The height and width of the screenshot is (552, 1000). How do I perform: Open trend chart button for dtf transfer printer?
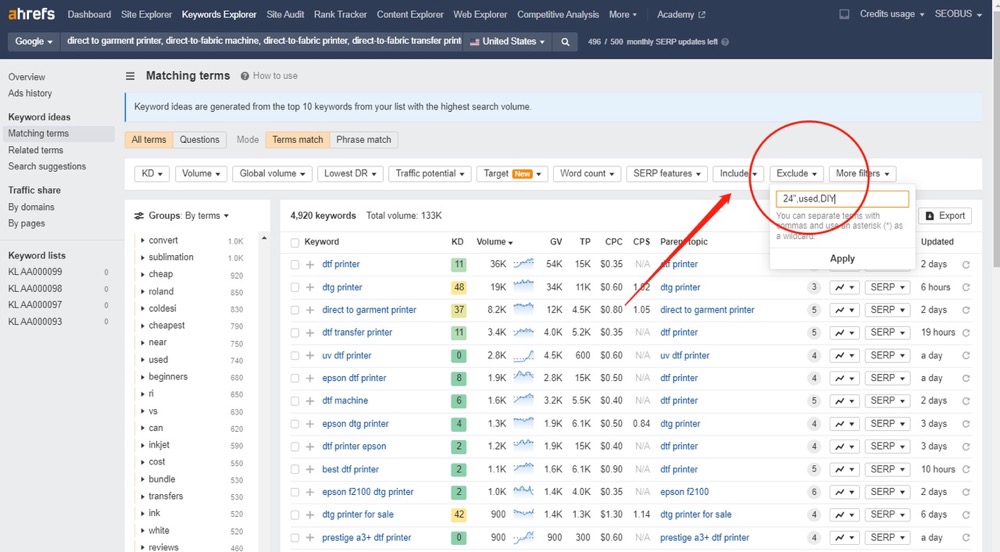click(844, 333)
